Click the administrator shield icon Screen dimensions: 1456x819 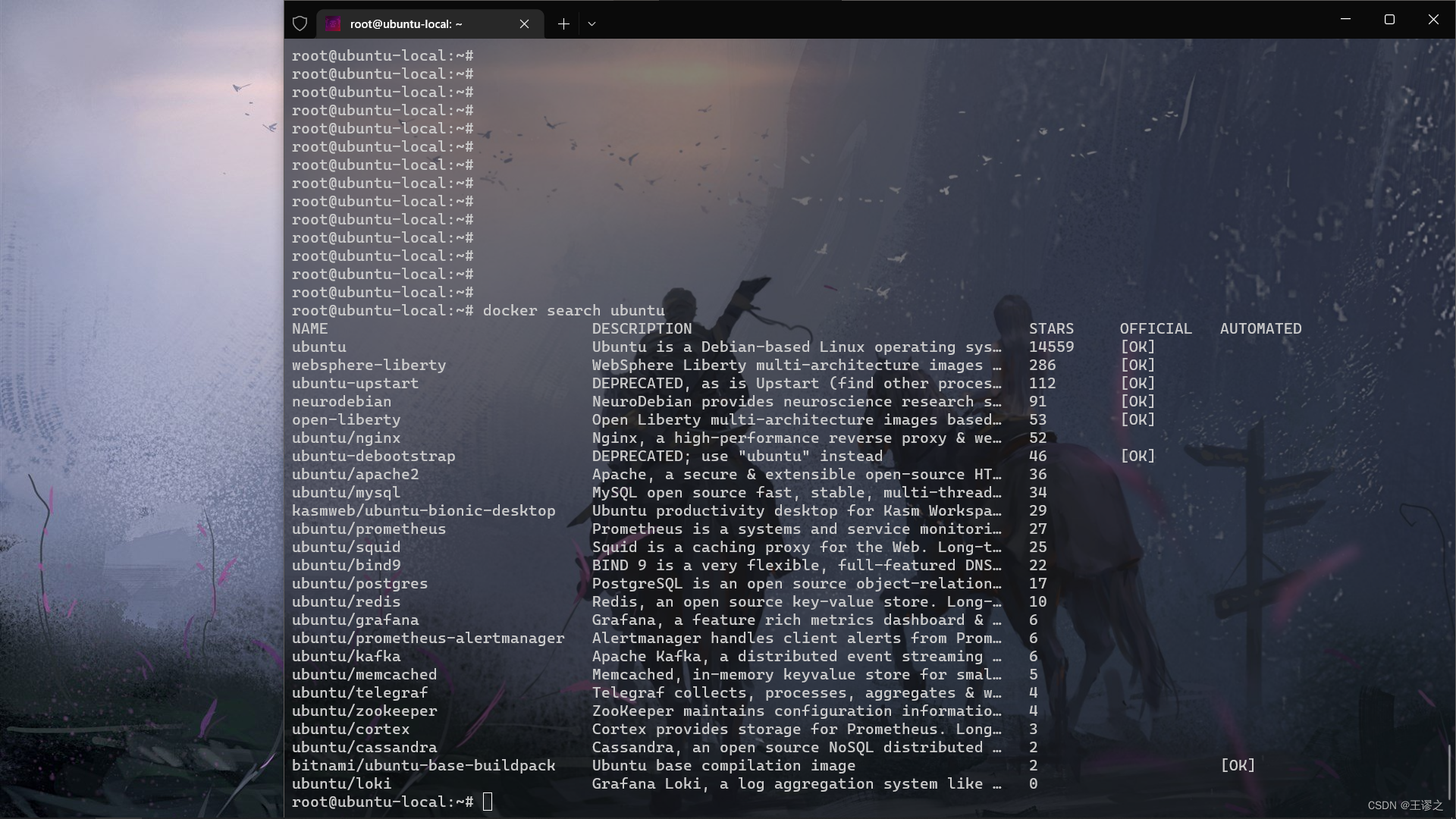(300, 24)
